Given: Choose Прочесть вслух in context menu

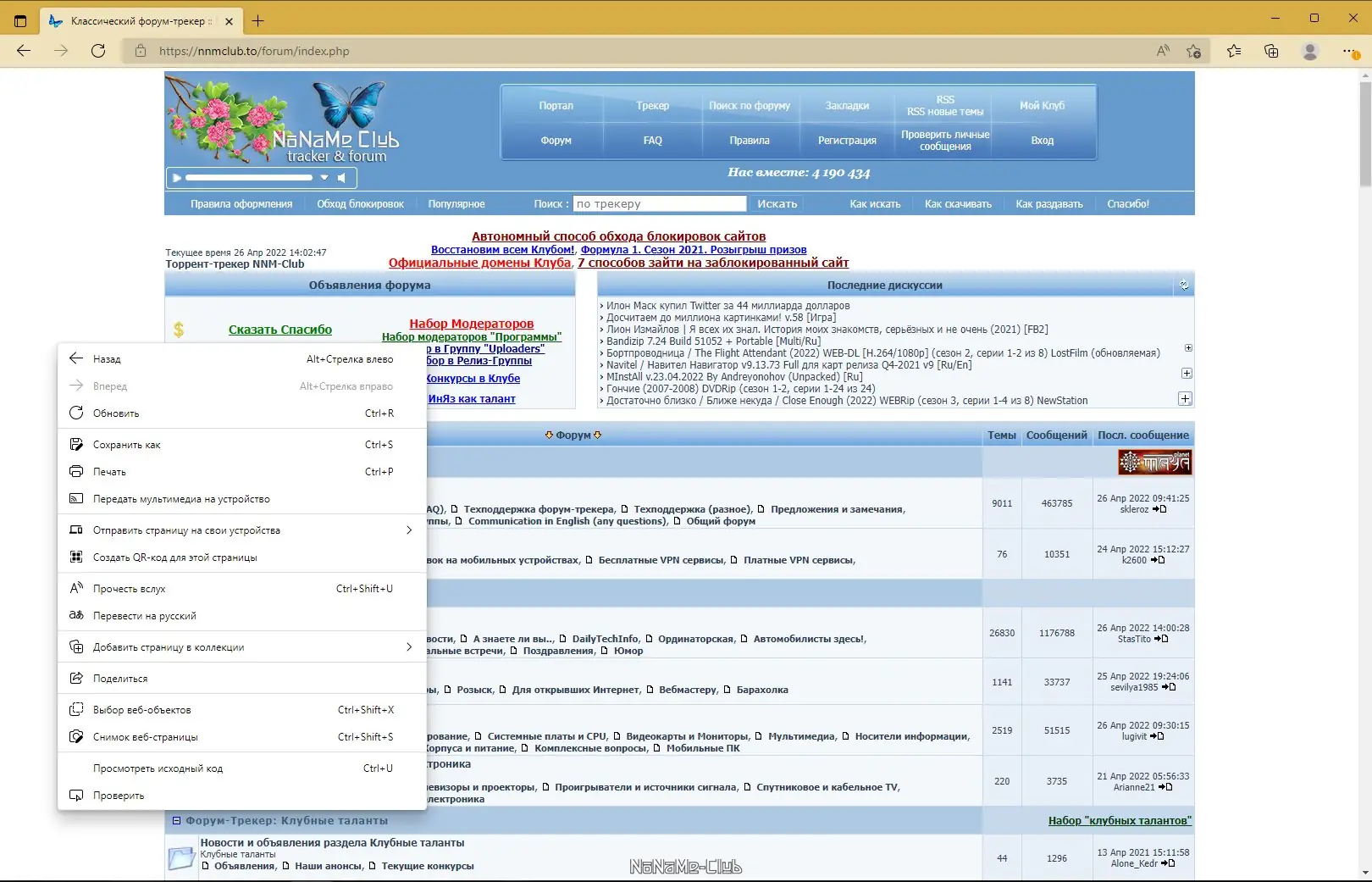Looking at the screenshot, I should (242, 589).
